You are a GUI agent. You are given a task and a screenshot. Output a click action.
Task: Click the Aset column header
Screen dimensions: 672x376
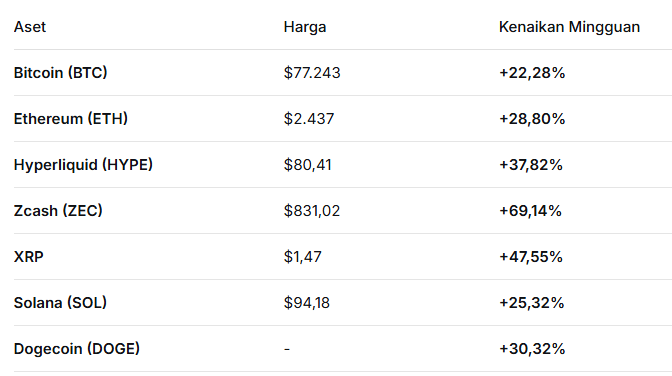tap(30, 27)
